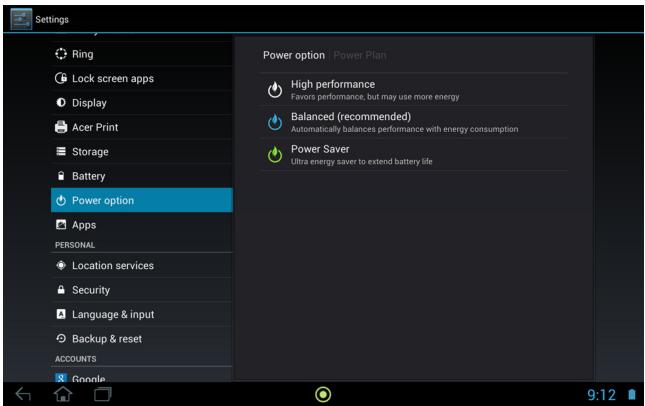Viewport: 645px width, 406px height.
Task: Open Apps settings
Action: (142, 225)
